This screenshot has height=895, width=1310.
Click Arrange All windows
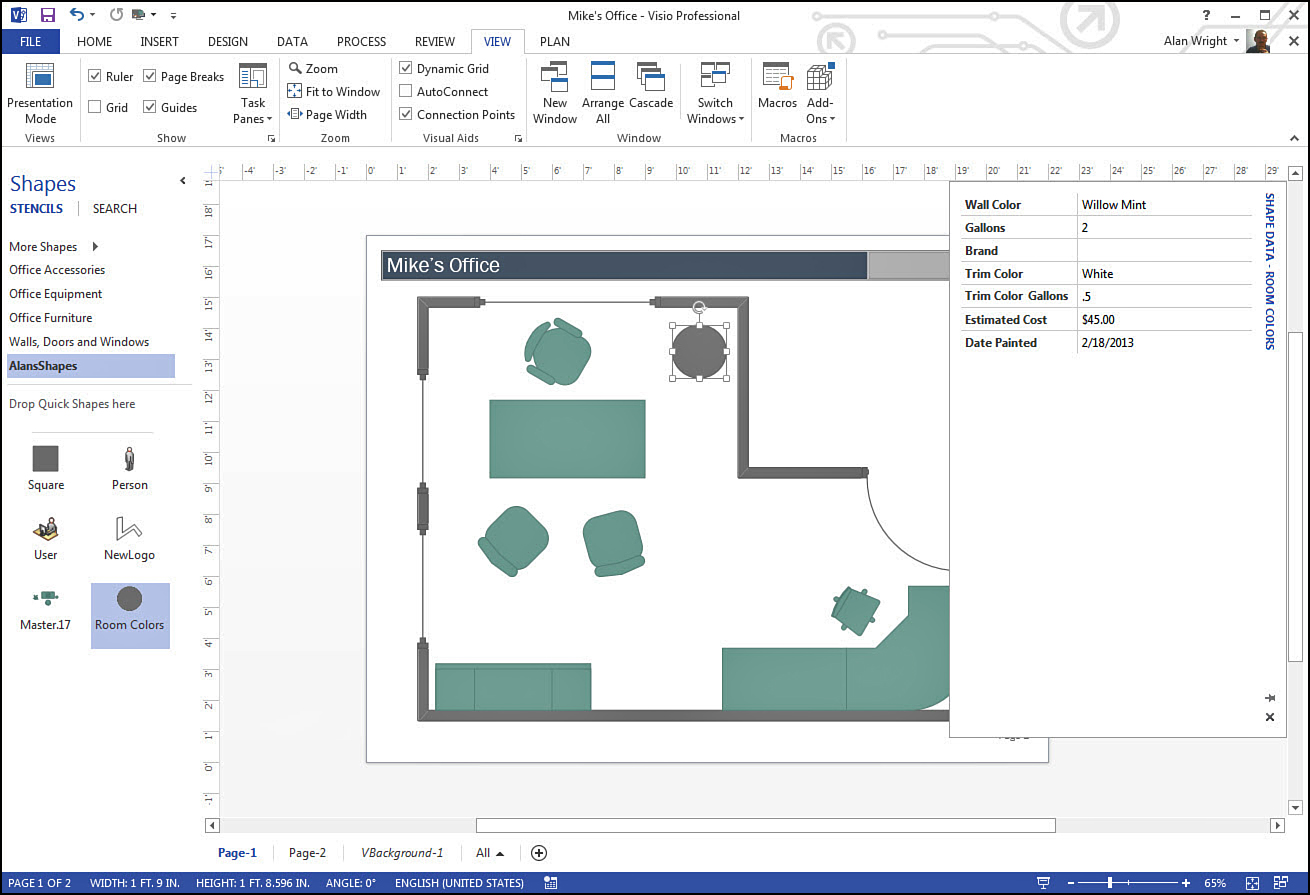tap(603, 92)
